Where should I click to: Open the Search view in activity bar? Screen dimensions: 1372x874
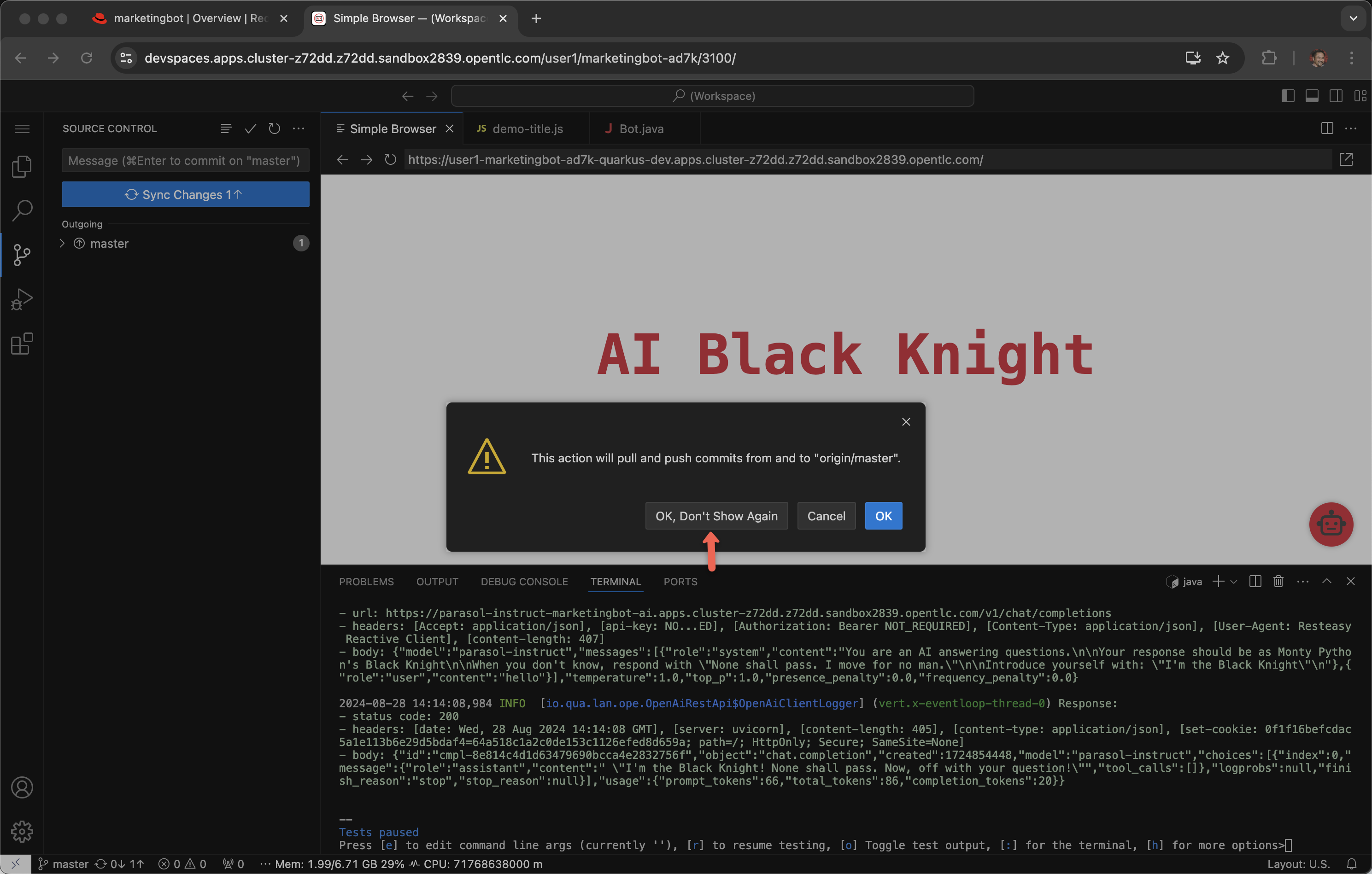(x=22, y=210)
